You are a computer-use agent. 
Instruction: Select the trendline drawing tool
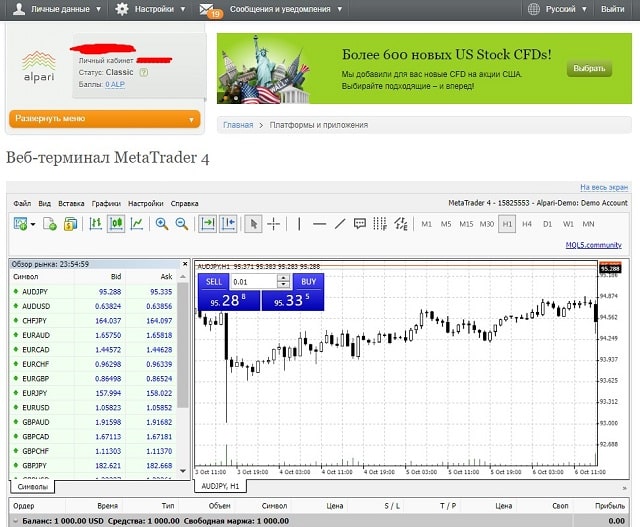coord(340,224)
